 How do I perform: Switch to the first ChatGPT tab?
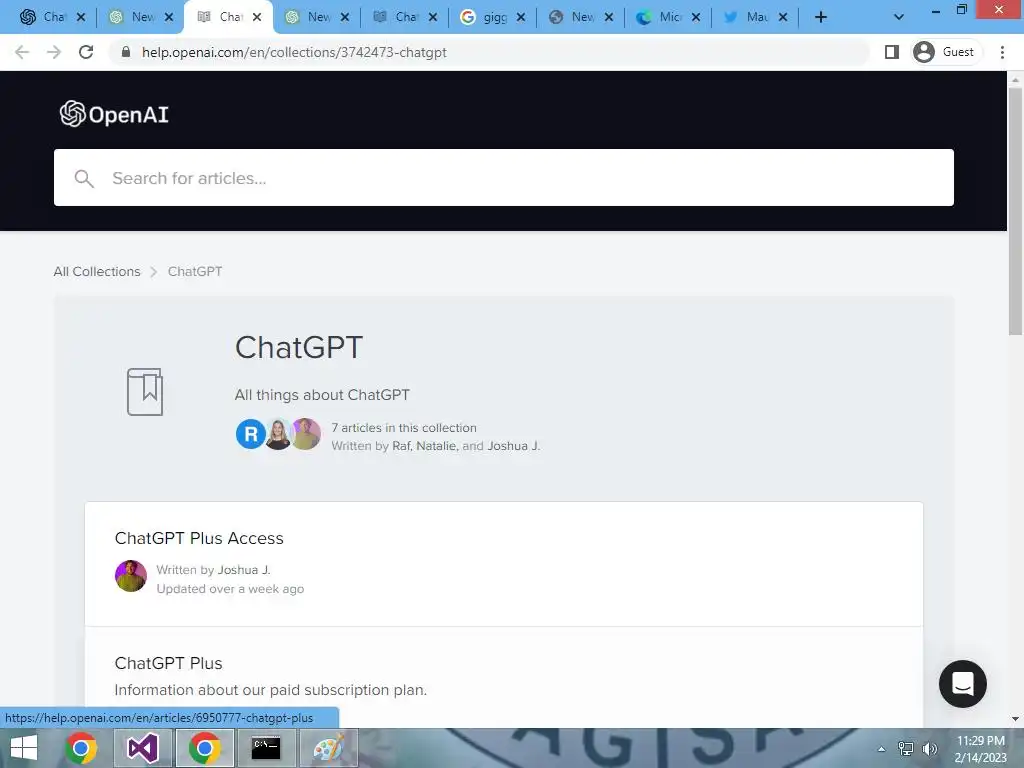coord(44,18)
